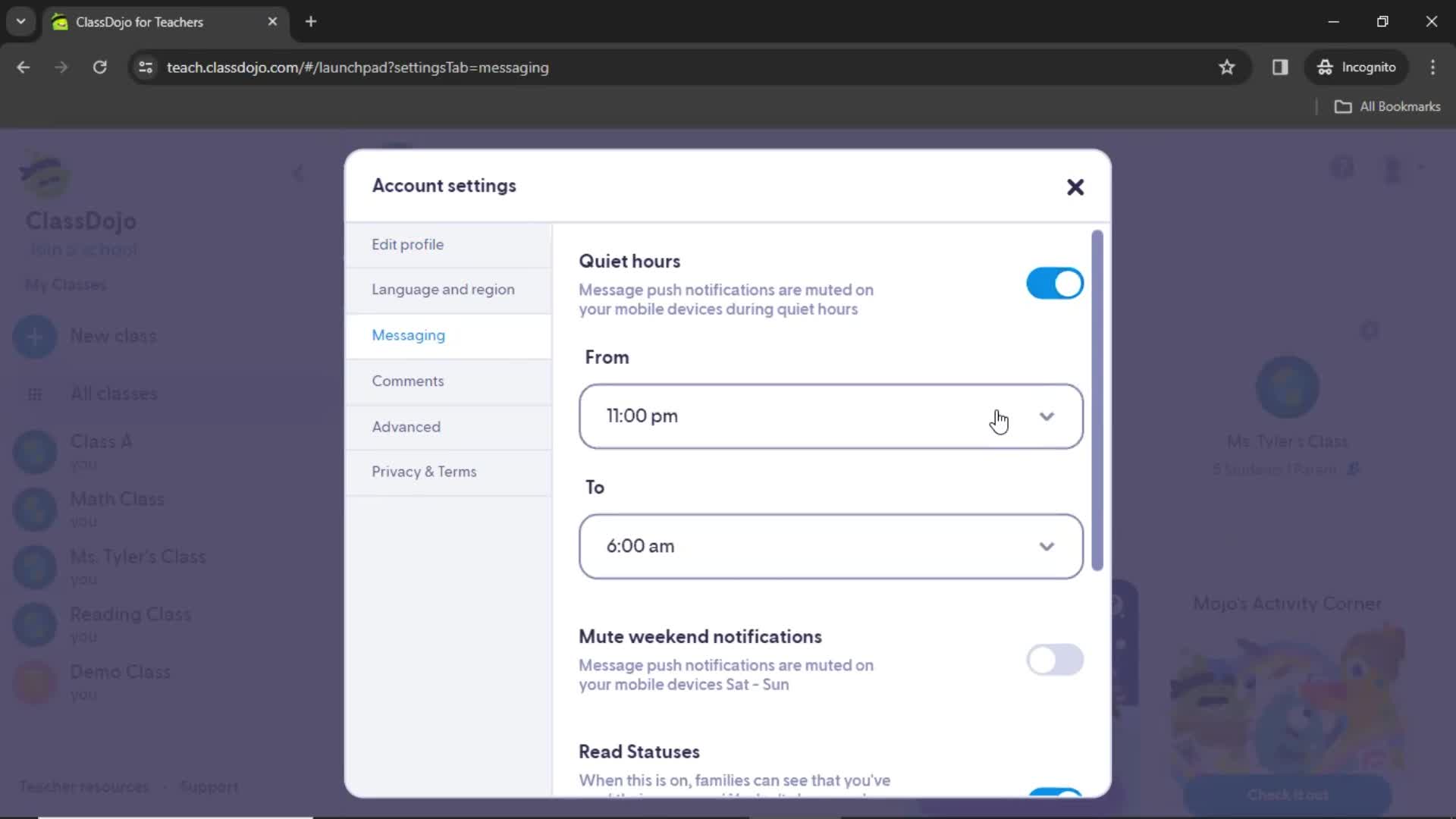Click the settings dialog vertical scrollbar
This screenshot has height=819, width=1456.
coord(1097,400)
